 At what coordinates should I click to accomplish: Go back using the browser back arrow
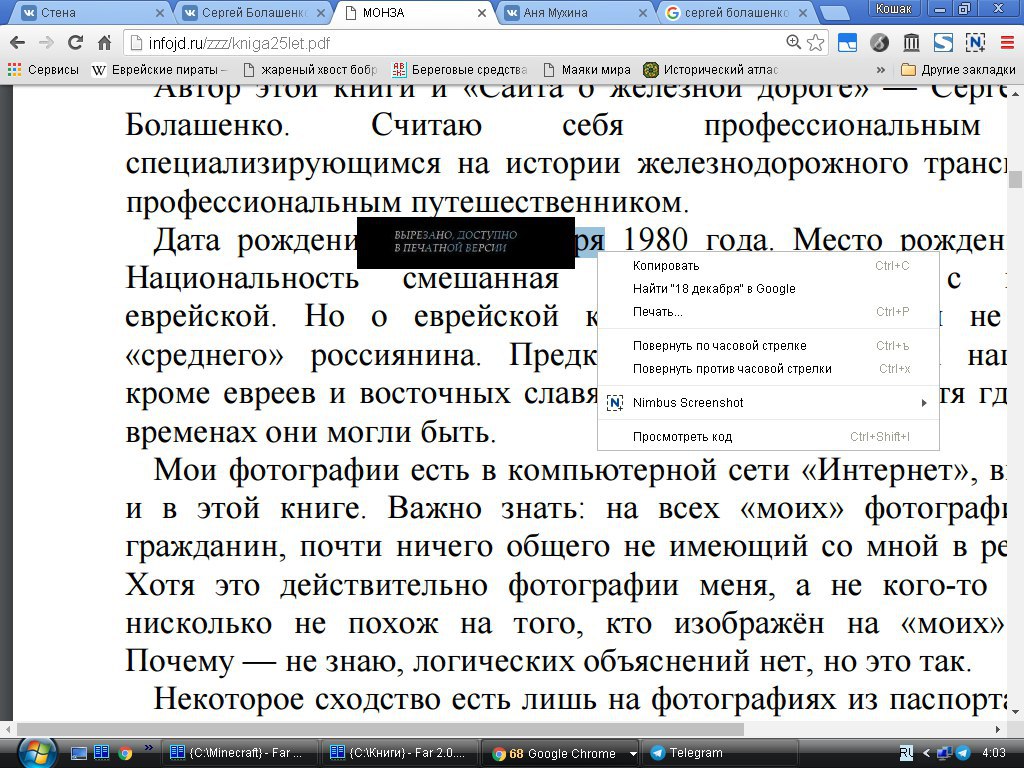[x=18, y=43]
